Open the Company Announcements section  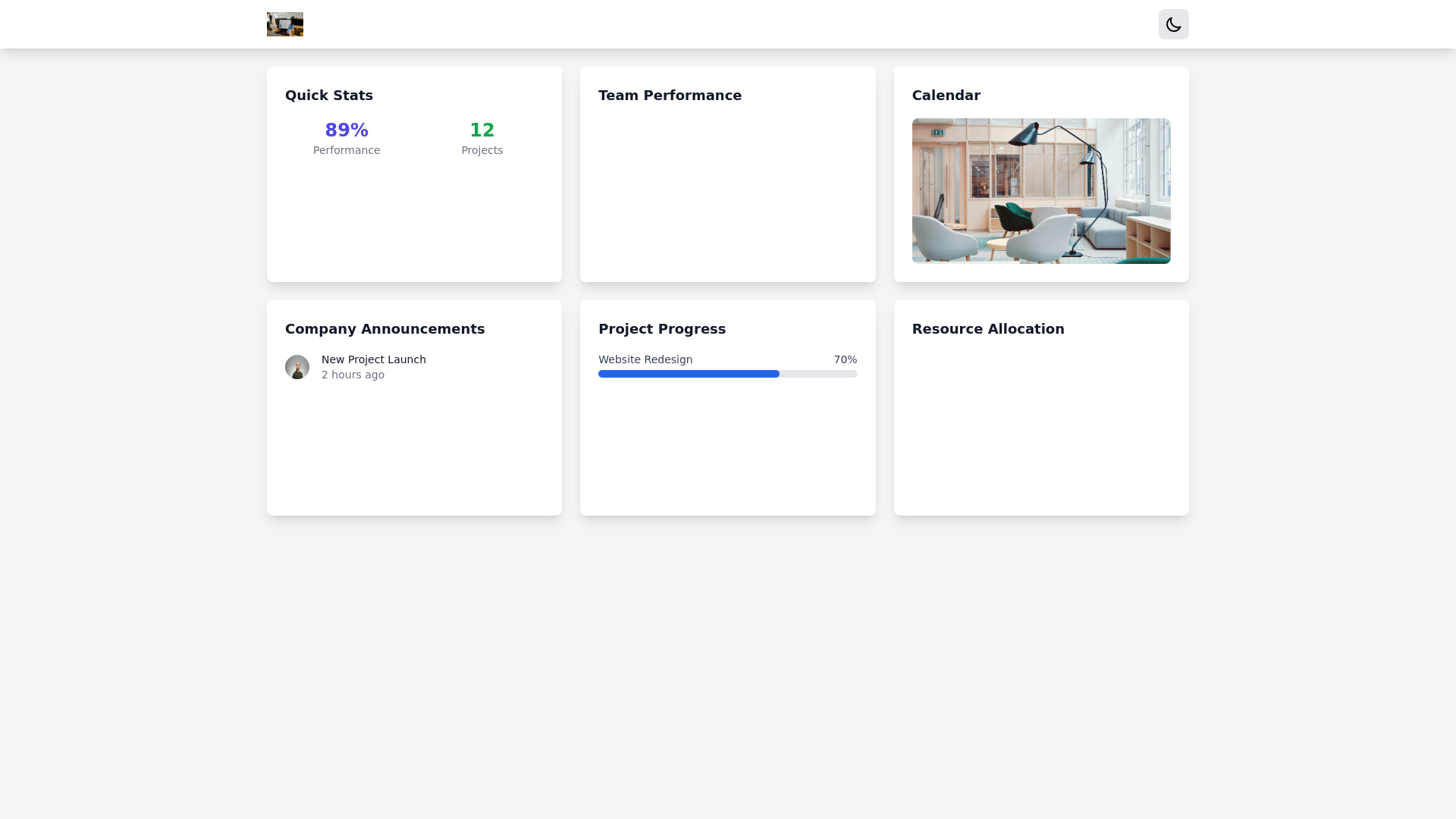pos(385,329)
